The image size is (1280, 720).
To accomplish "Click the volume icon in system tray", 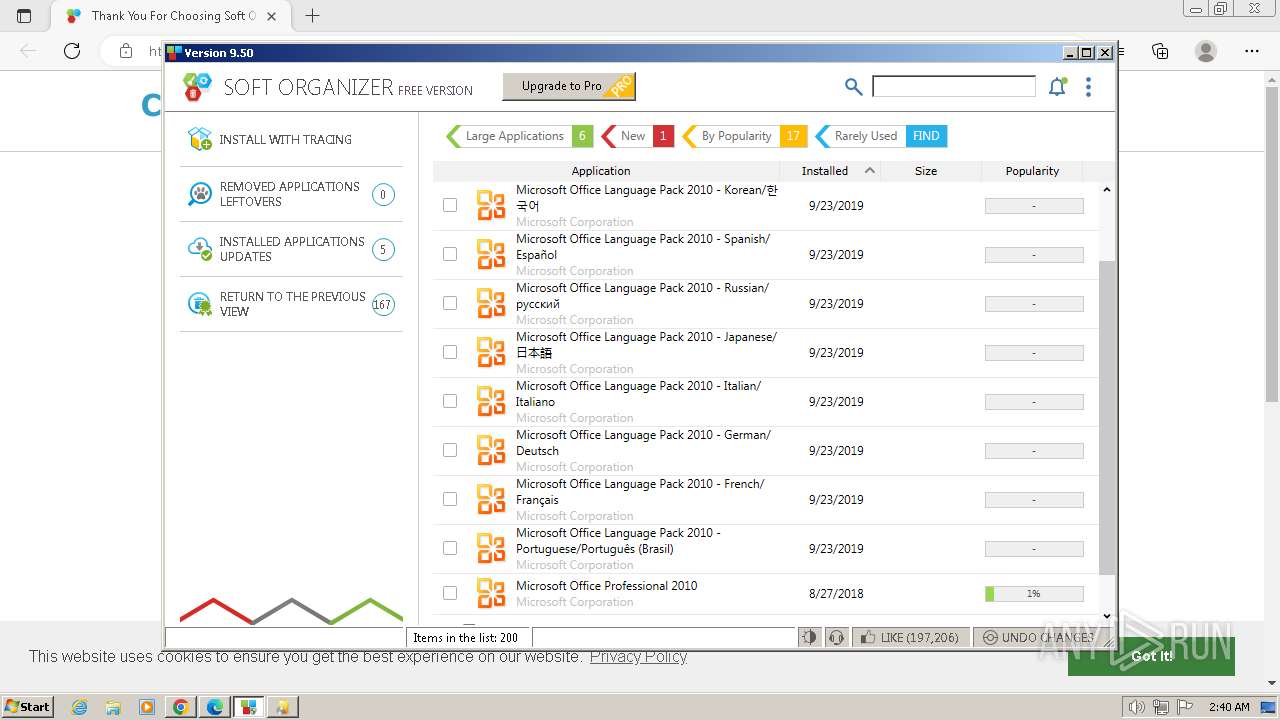I will 1136,707.
